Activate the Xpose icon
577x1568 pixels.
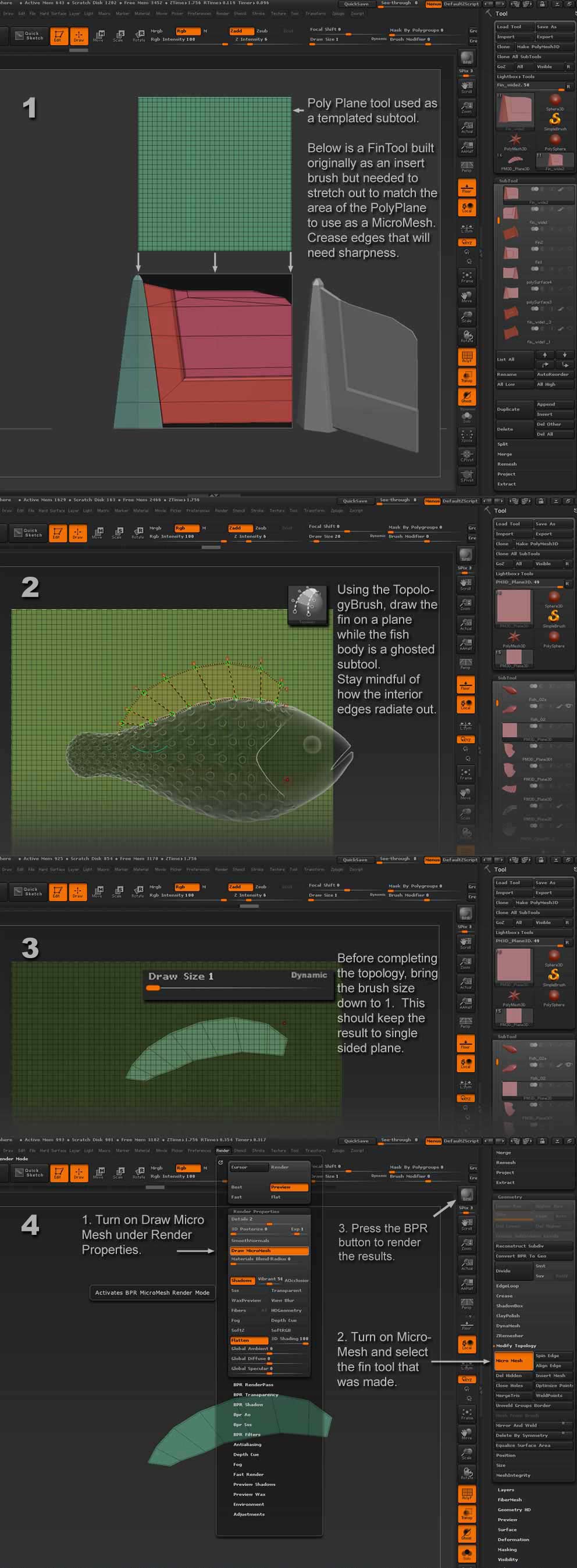tap(466, 436)
